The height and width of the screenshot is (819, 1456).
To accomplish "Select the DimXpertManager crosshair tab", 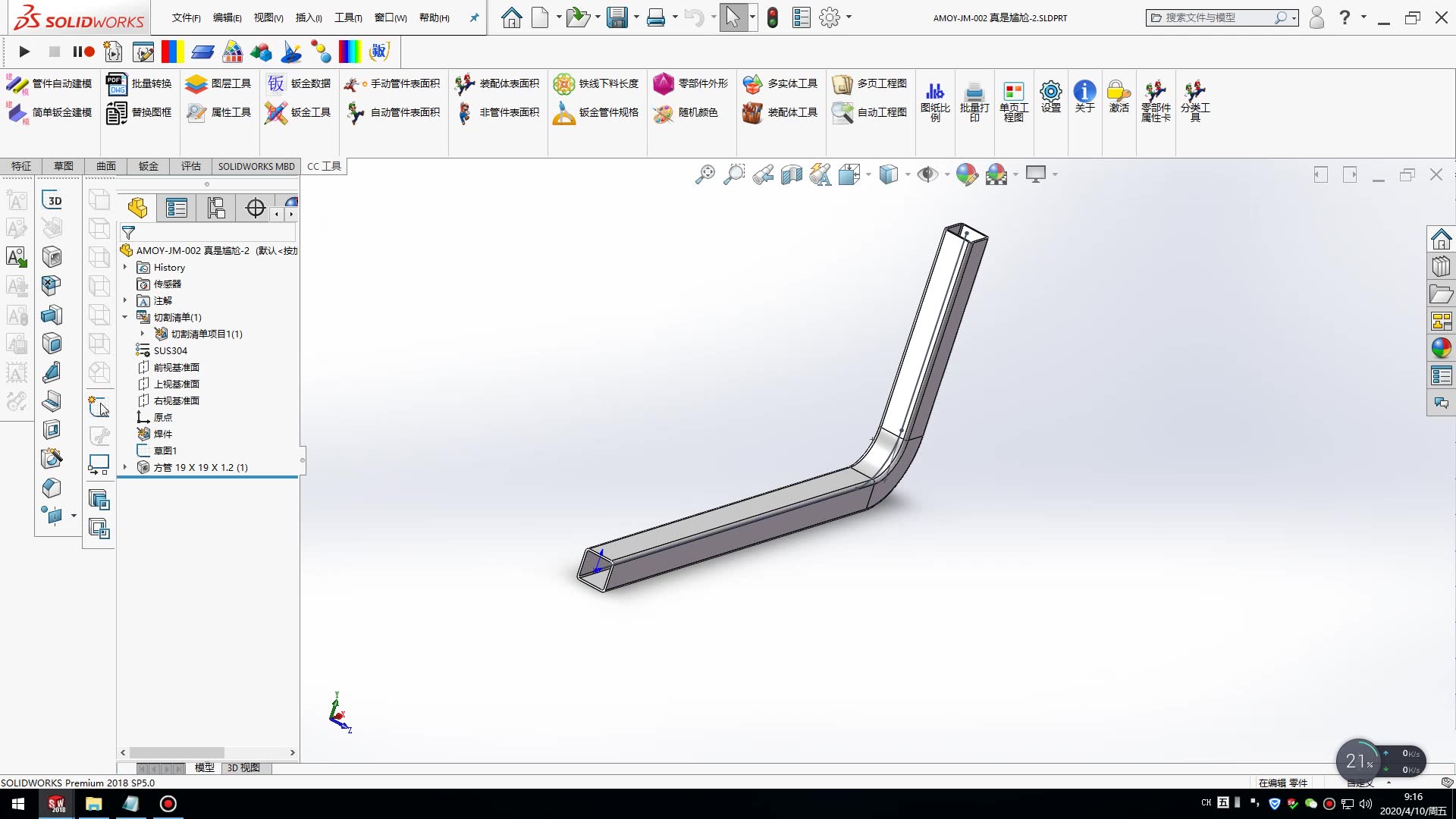I will [256, 208].
